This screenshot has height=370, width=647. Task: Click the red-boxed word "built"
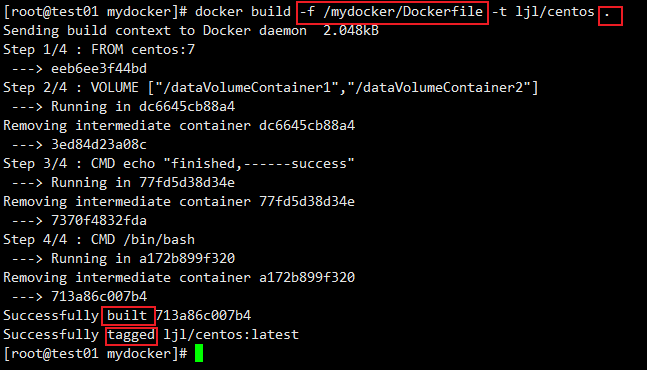coord(128,316)
